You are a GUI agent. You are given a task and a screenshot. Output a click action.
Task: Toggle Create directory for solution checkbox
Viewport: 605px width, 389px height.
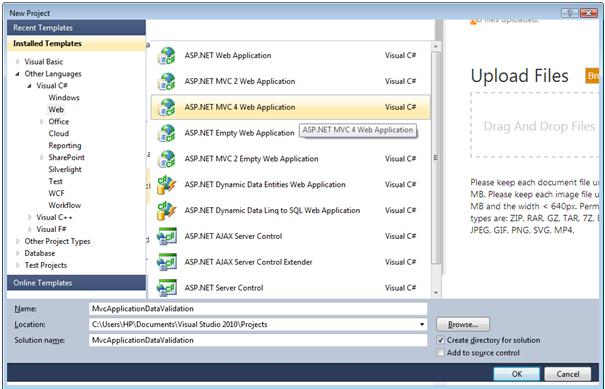pos(440,340)
